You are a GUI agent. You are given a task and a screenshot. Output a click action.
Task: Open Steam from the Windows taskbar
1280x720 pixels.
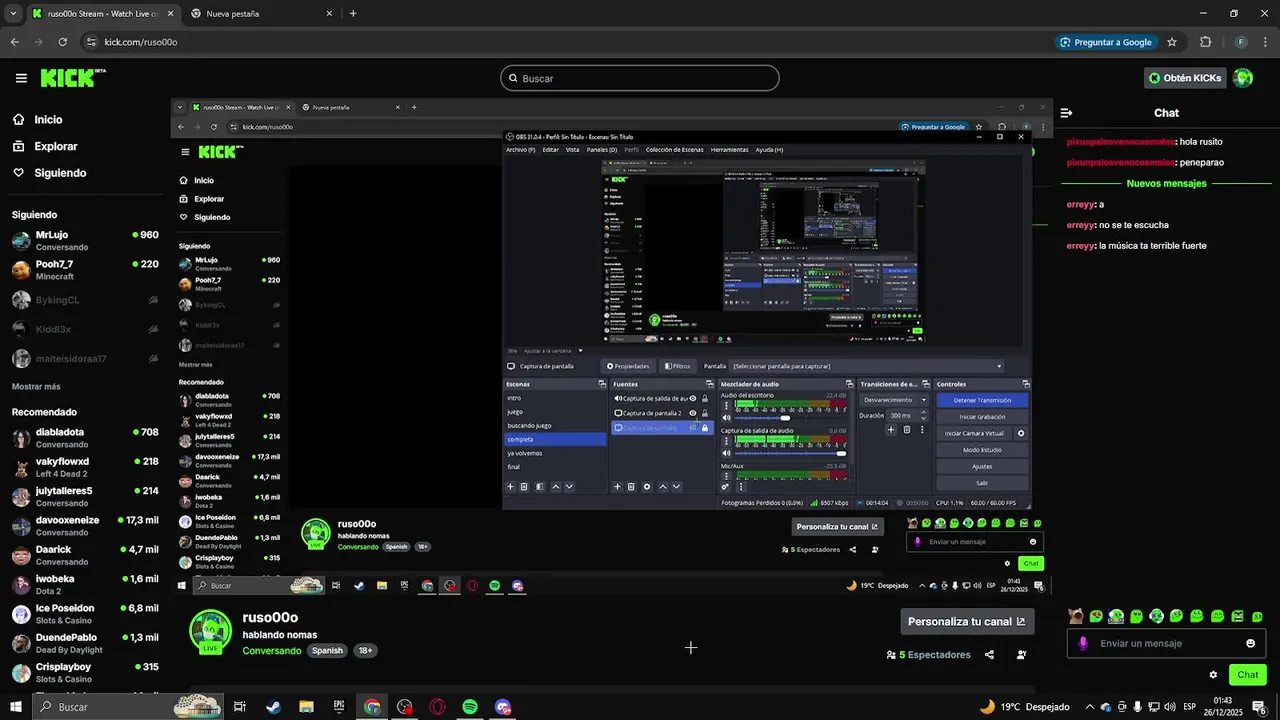point(273,707)
